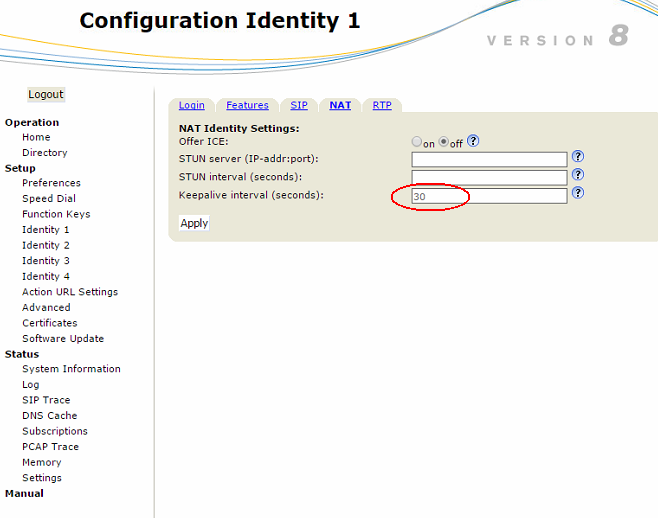
Task: Select the Offer ICE off radio button
Action: click(x=444, y=142)
